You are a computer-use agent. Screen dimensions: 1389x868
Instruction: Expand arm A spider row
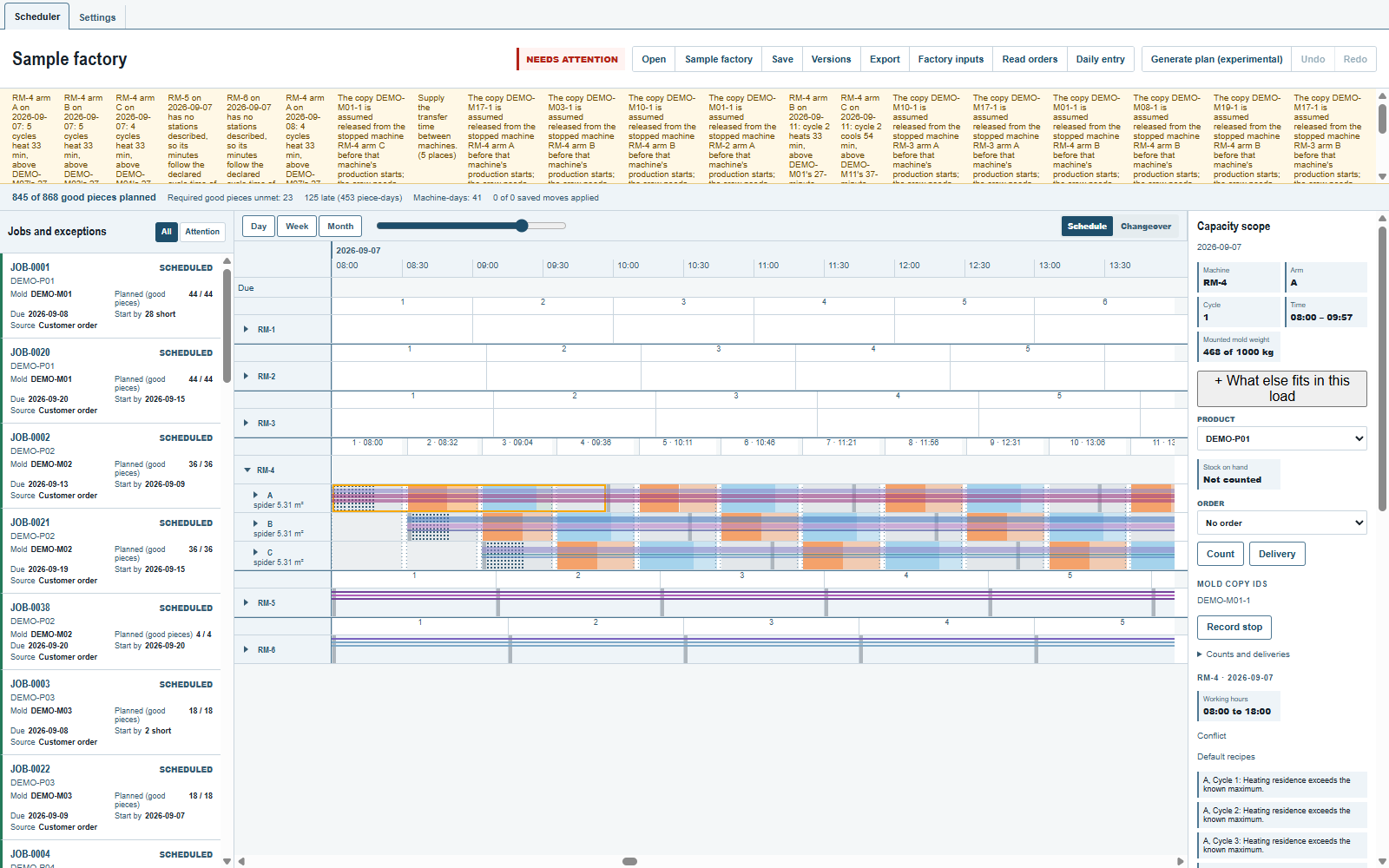click(x=255, y=496)
